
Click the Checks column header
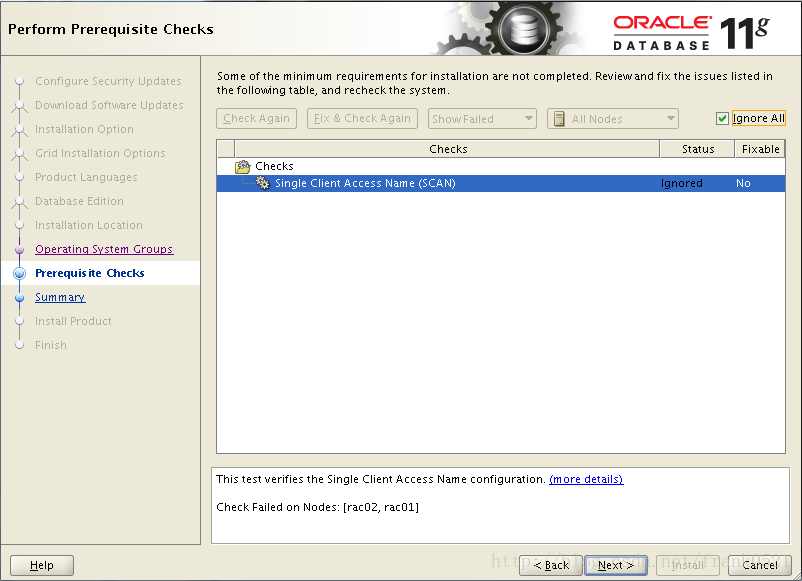point(448,149)
